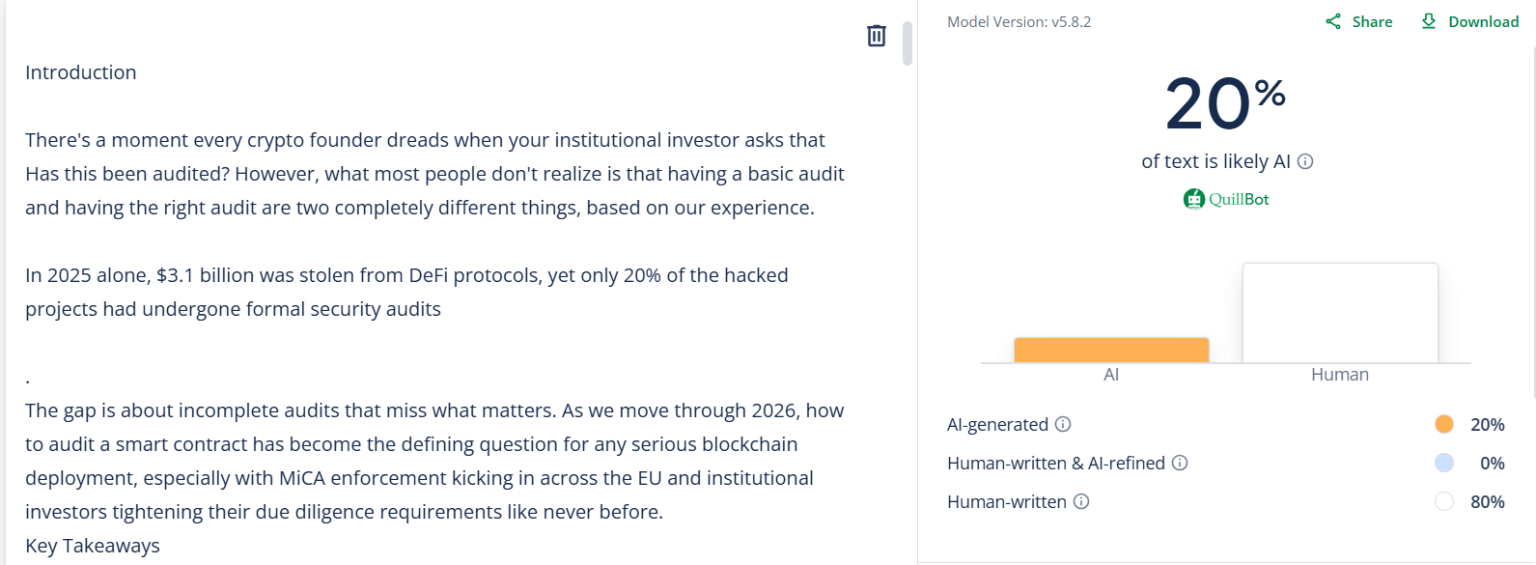Viewport: 1536px width, 565px height.
Task: Show info for Human-written & AI-refined
Action: [1180, 463]
